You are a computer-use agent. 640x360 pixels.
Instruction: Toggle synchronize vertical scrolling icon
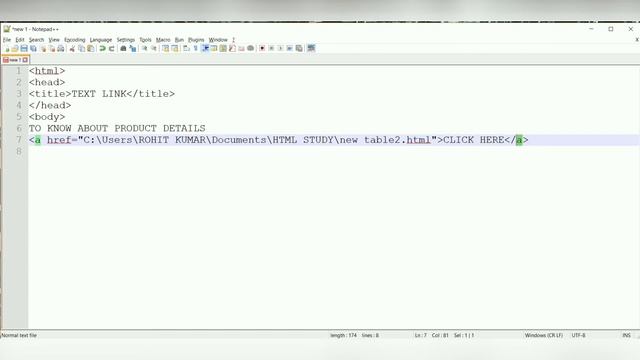point(165,48)
